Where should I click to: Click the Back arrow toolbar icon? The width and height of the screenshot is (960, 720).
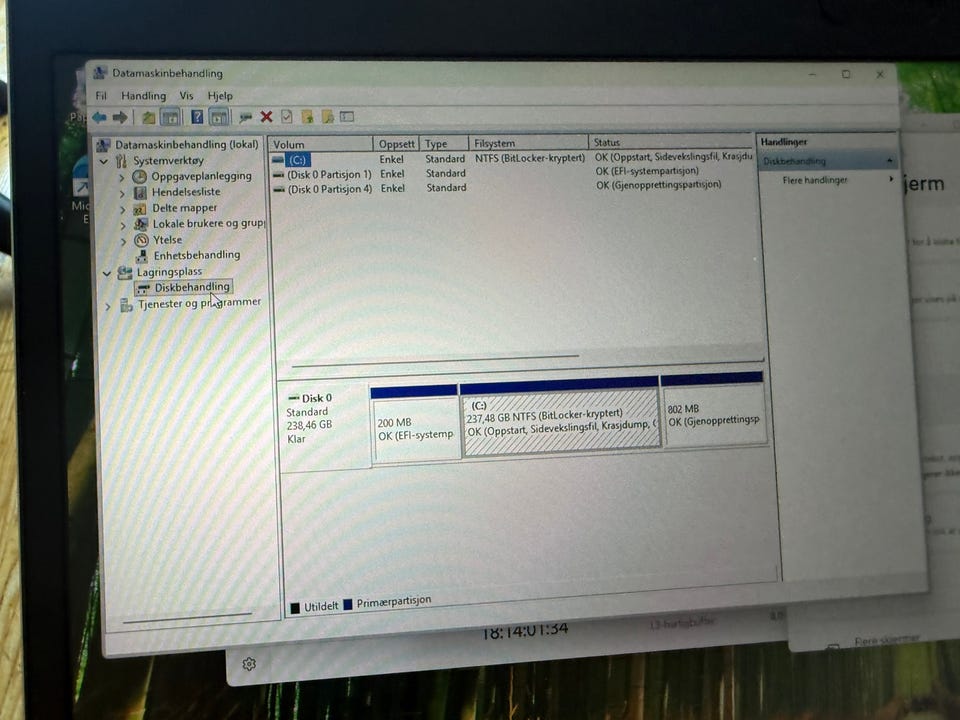point(99,117)
